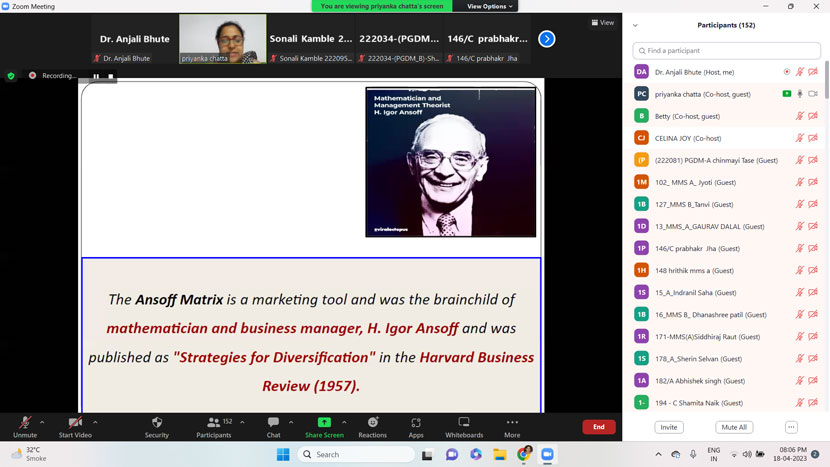Image resolution: width=830 pixels, height=467 pixels.
Task: Open the Reactions icon
Action: pos(373,423)
